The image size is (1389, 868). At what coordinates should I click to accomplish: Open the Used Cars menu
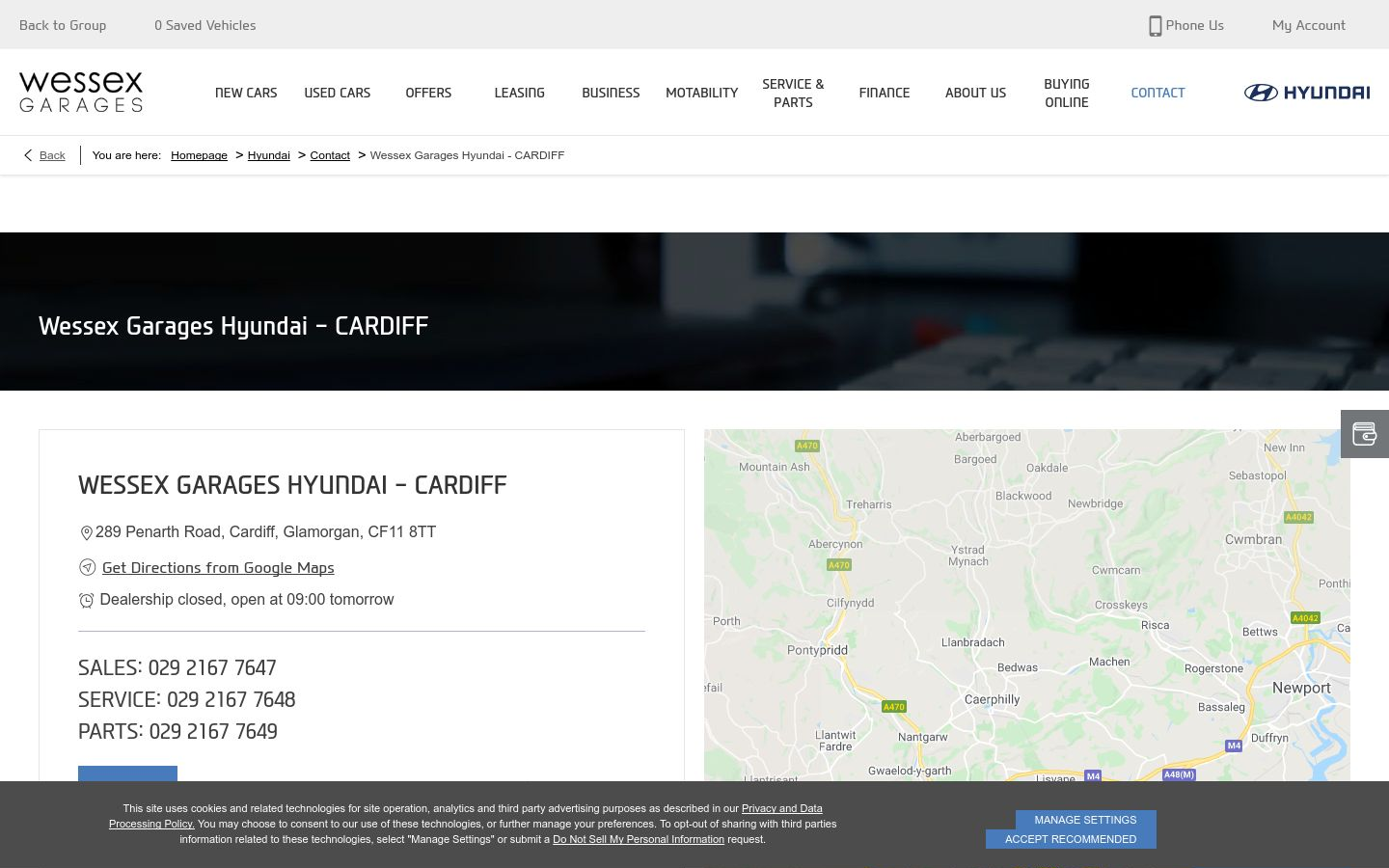[337, 93]
